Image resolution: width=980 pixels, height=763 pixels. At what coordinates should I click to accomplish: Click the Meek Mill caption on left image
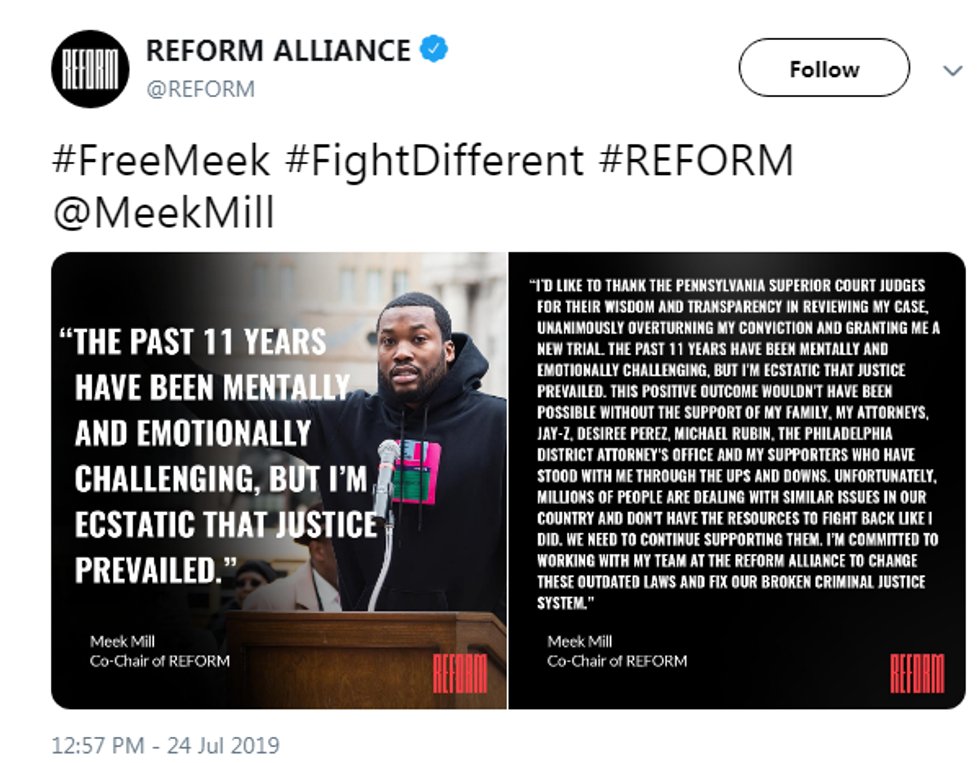tap(126, 641)
